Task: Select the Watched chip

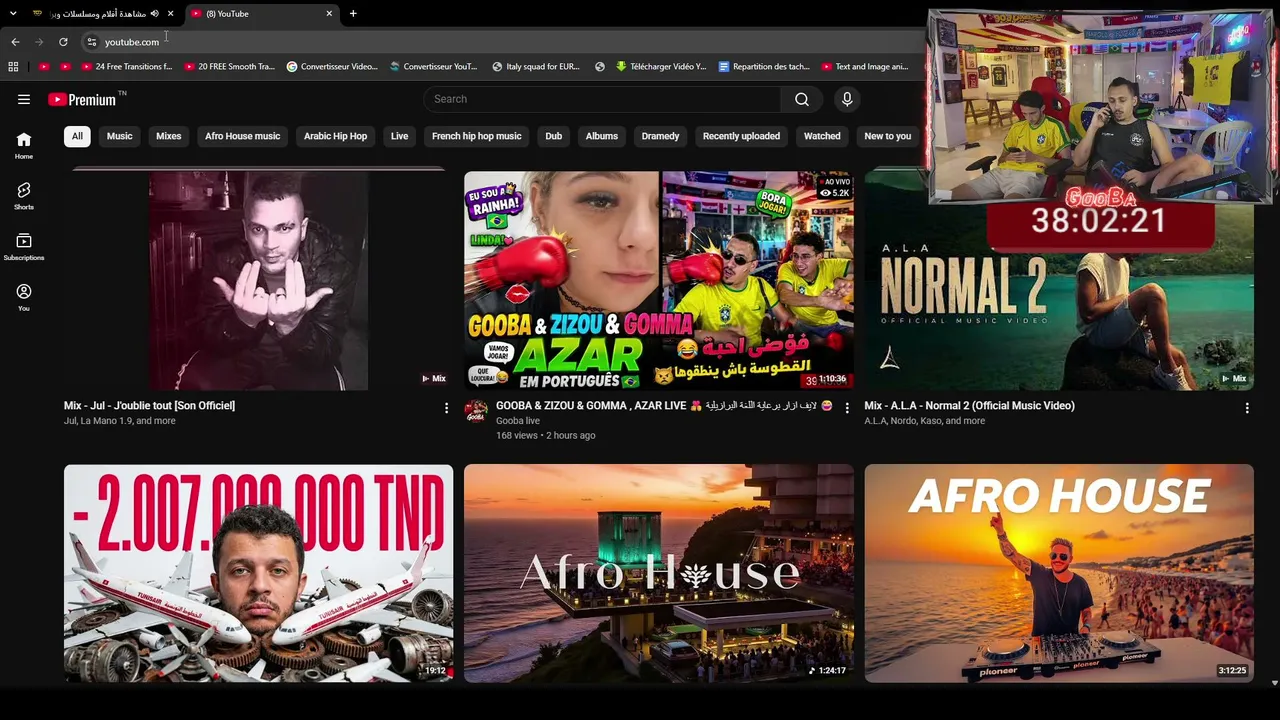Action: tap(822, 136)
